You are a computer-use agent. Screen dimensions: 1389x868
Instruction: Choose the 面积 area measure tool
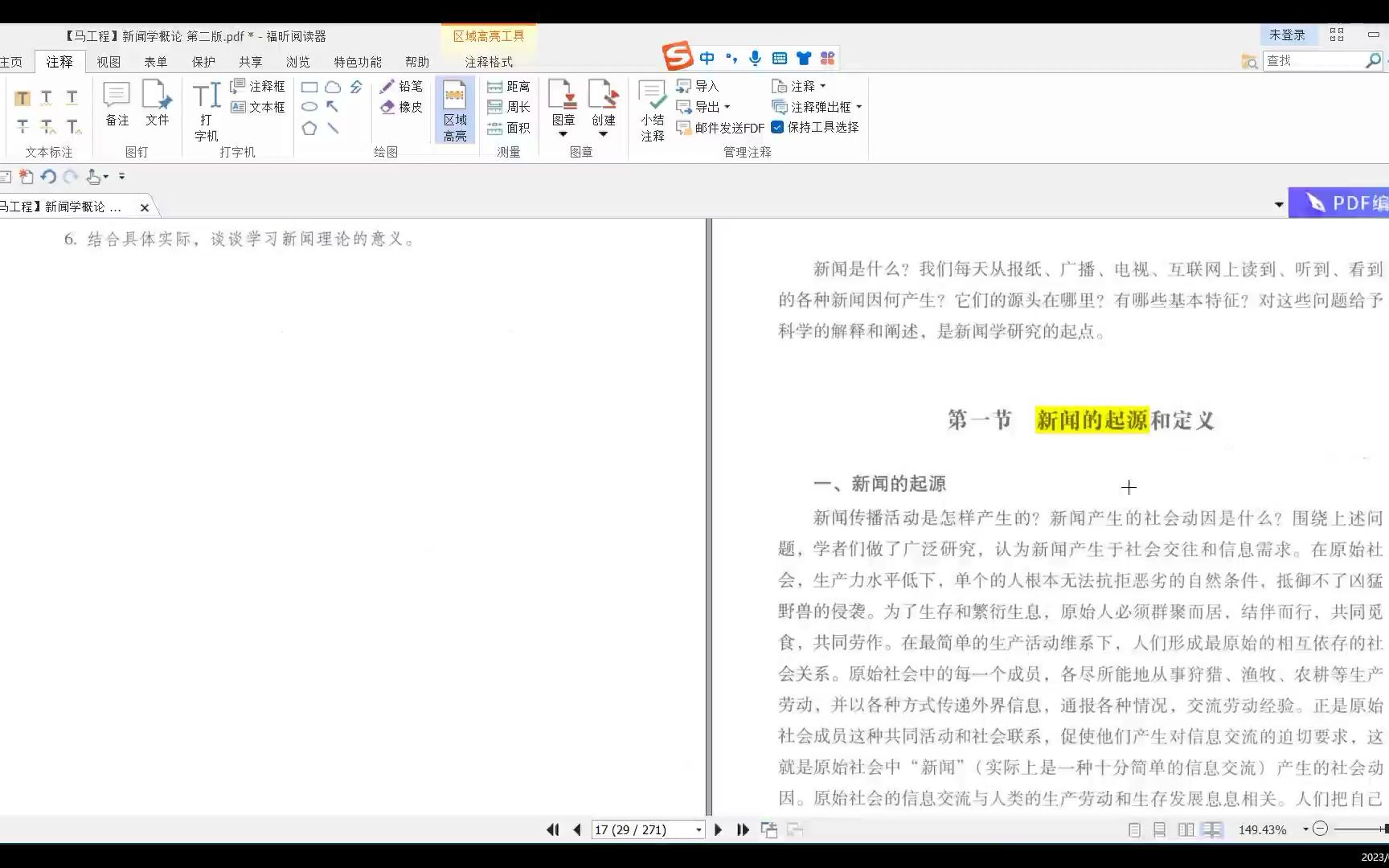coord(508,128)
